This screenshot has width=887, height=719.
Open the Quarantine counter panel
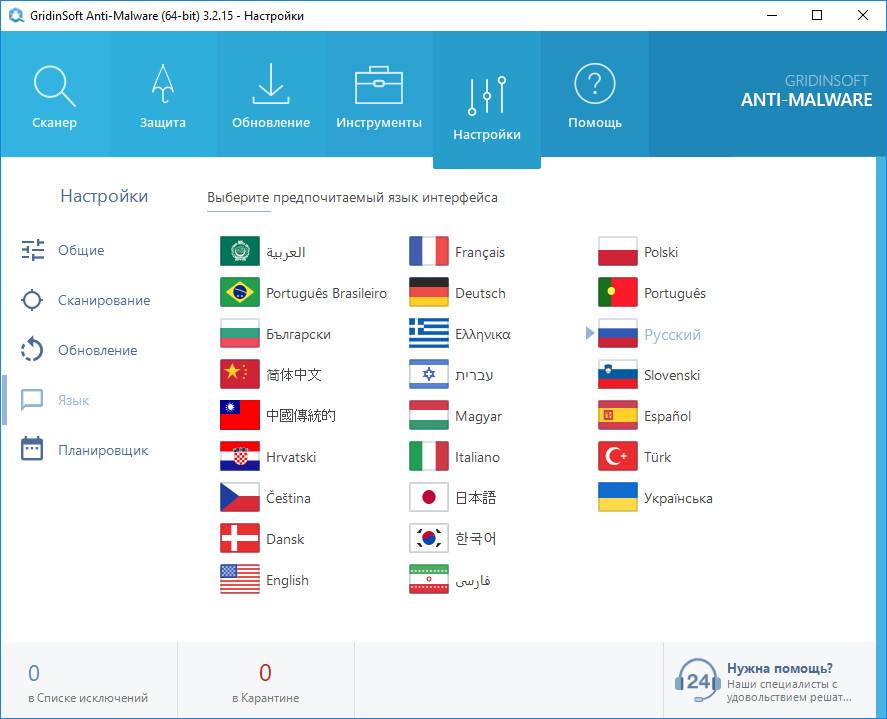tap(265, 681)
